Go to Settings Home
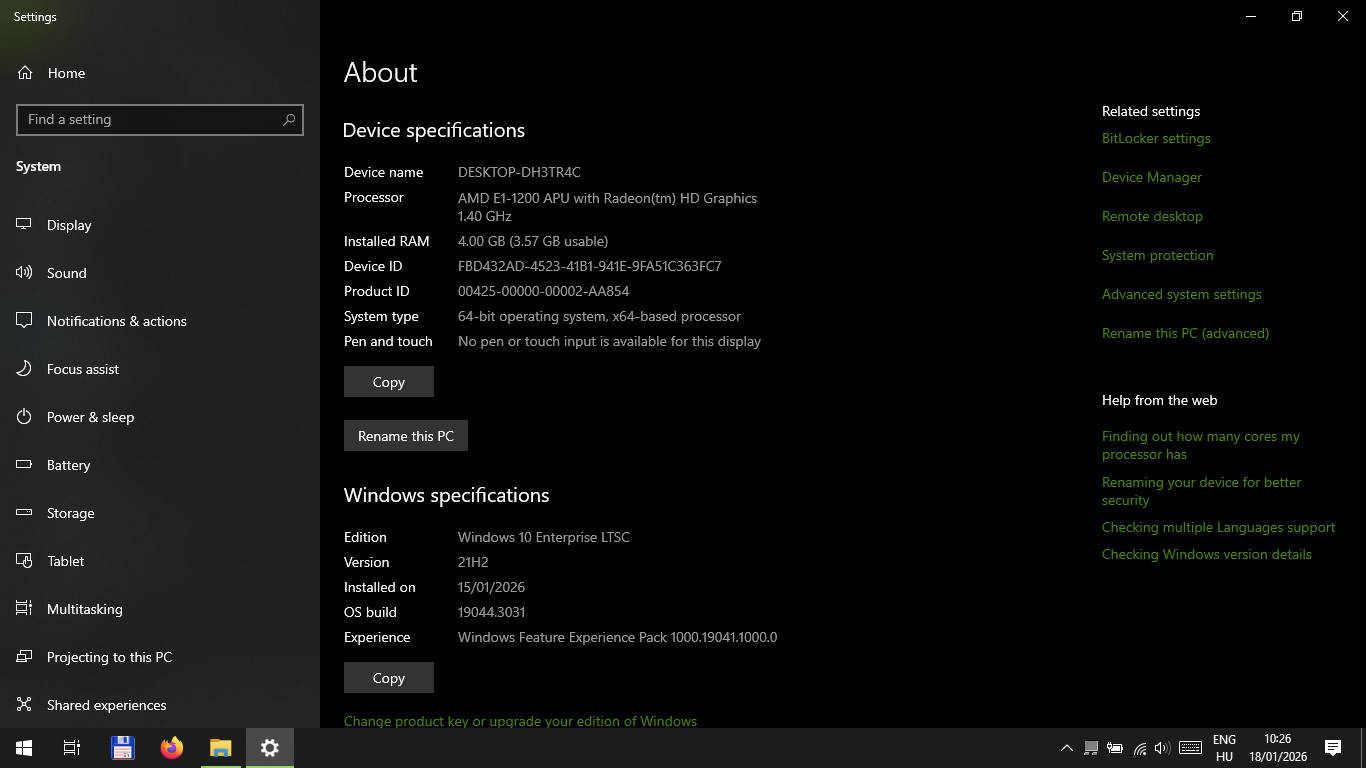Screen dimensions: 1366x768 coord(160,73)
